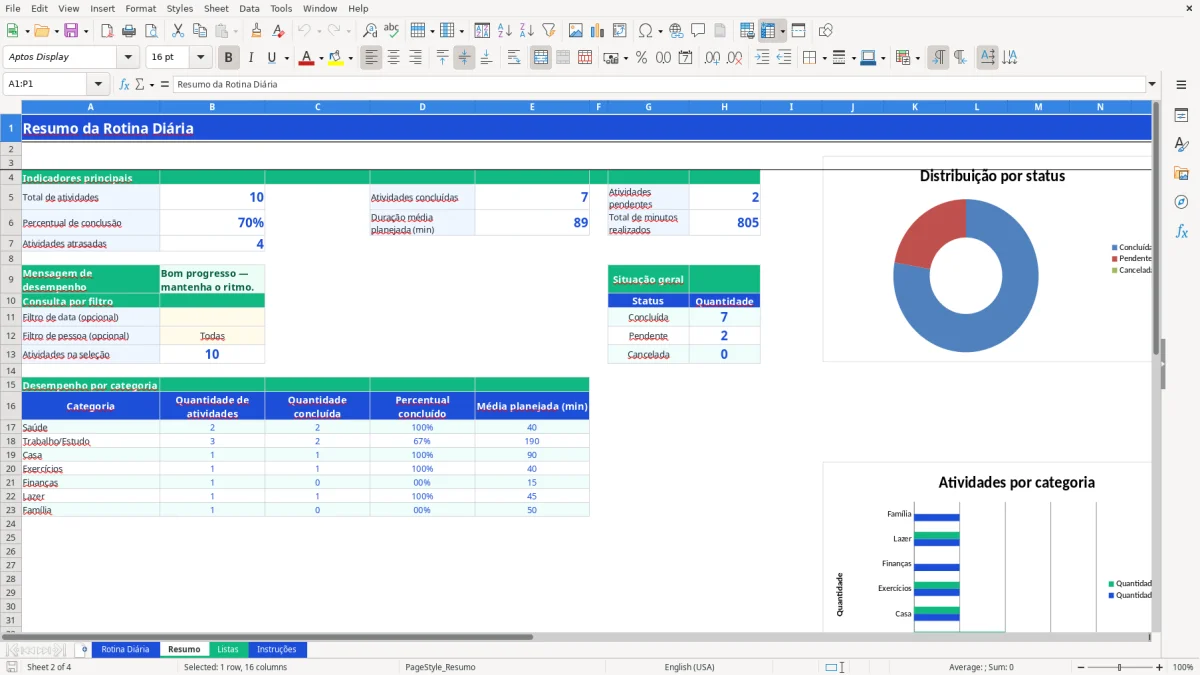1200x675 pixels.
Task: Switch to the Instruções sheet tab
Action: pyautogui.click(x=277, y=649)
